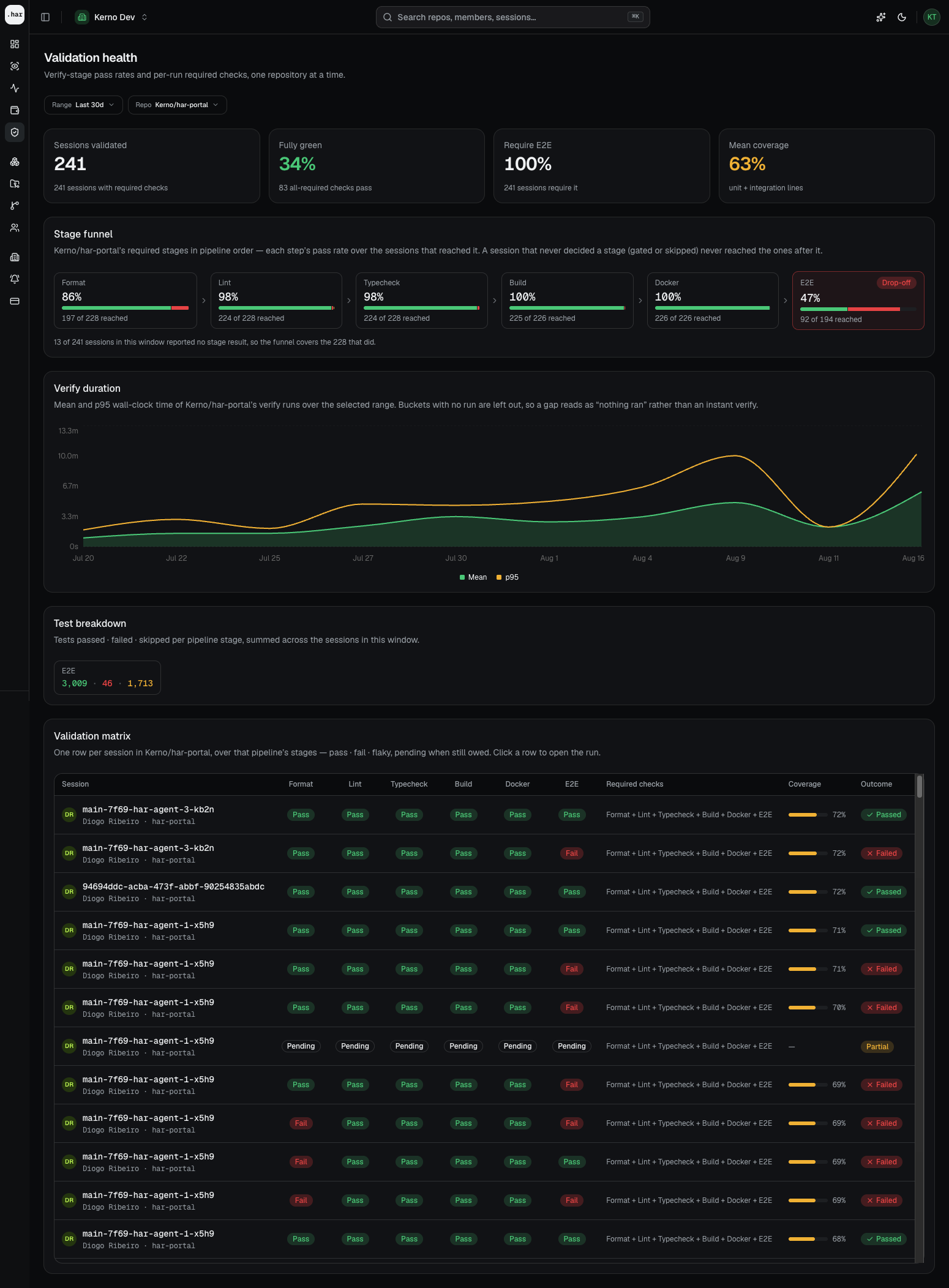Open the .har logo home
This screenshot has height=1288, width=949.
pyautogui.click(x=15, y=15)
